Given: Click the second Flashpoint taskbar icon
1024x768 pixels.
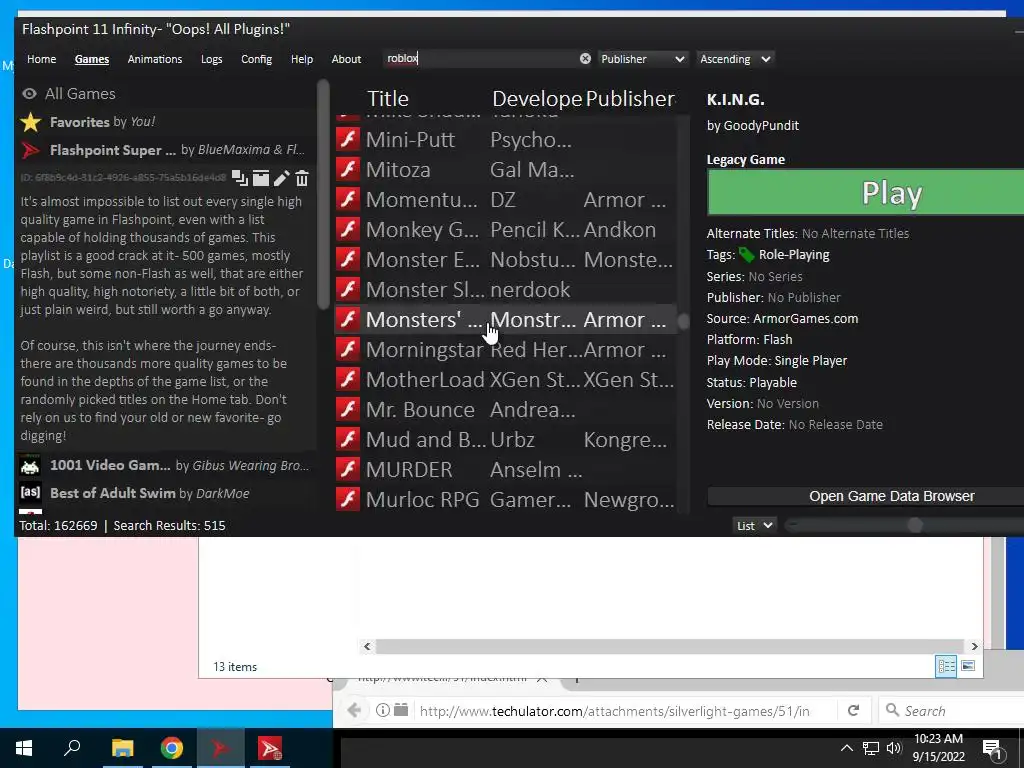Looking at the screenshot, I should coord(270,748).
